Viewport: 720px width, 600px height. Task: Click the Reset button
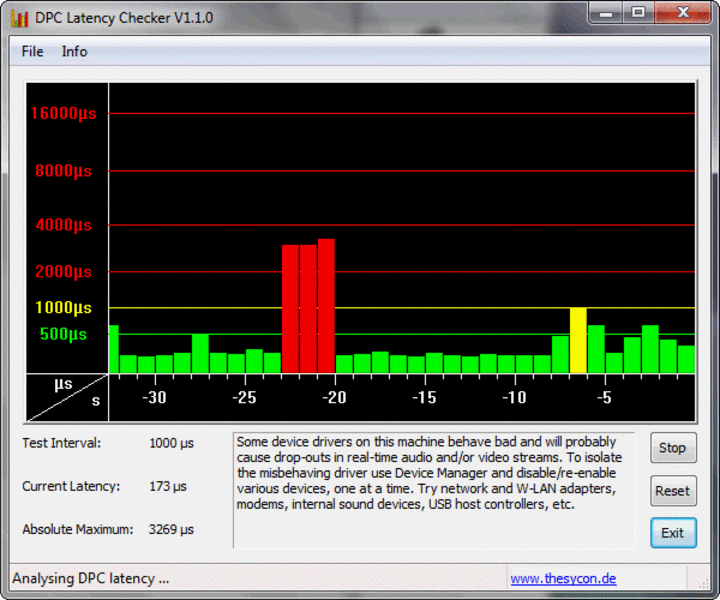pos(673,491)
